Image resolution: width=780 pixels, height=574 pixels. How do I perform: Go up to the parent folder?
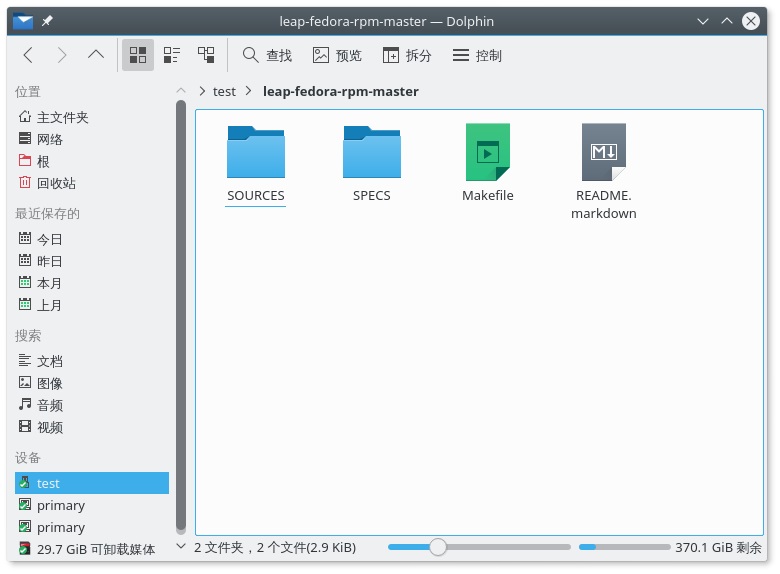click(x=96, y=55)
